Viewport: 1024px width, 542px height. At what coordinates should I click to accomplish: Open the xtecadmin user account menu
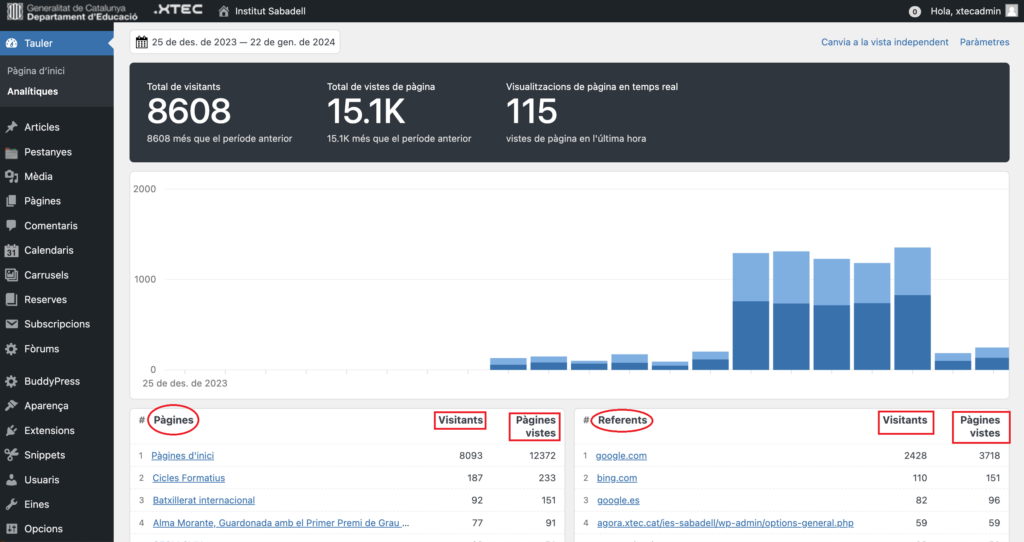point(969,11)
